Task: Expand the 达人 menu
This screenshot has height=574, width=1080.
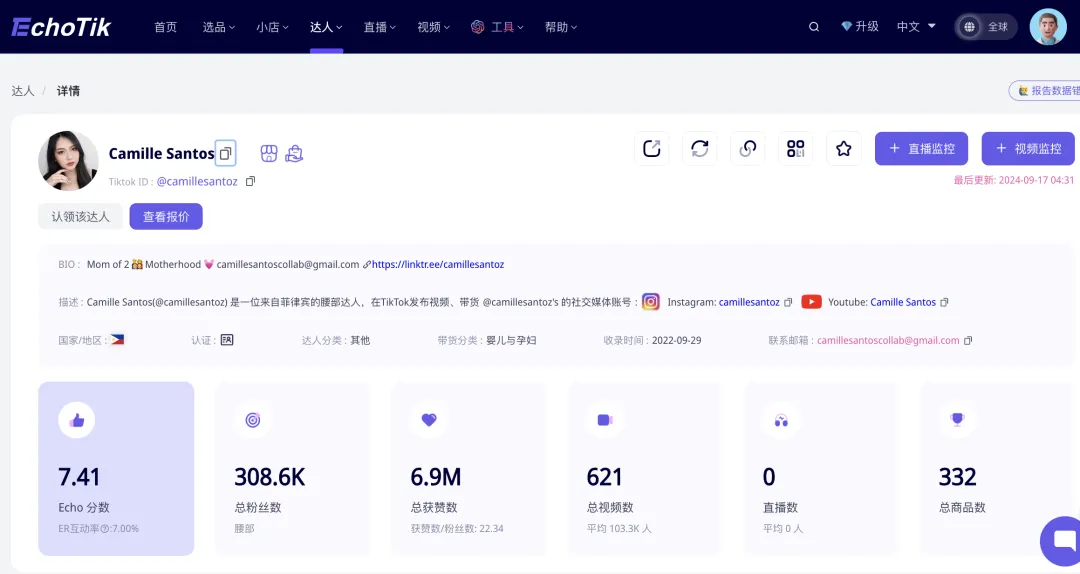Action: (x=326, y=27)
